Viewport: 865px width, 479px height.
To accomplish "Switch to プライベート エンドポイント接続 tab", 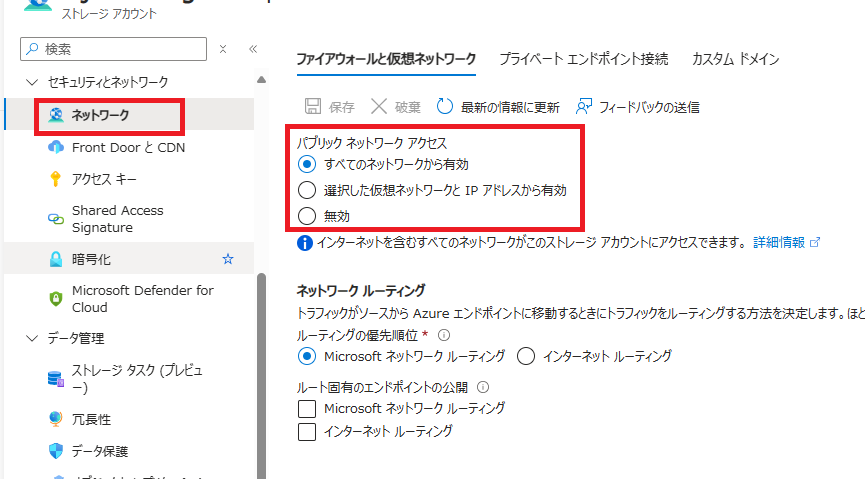I will point(584,58).
